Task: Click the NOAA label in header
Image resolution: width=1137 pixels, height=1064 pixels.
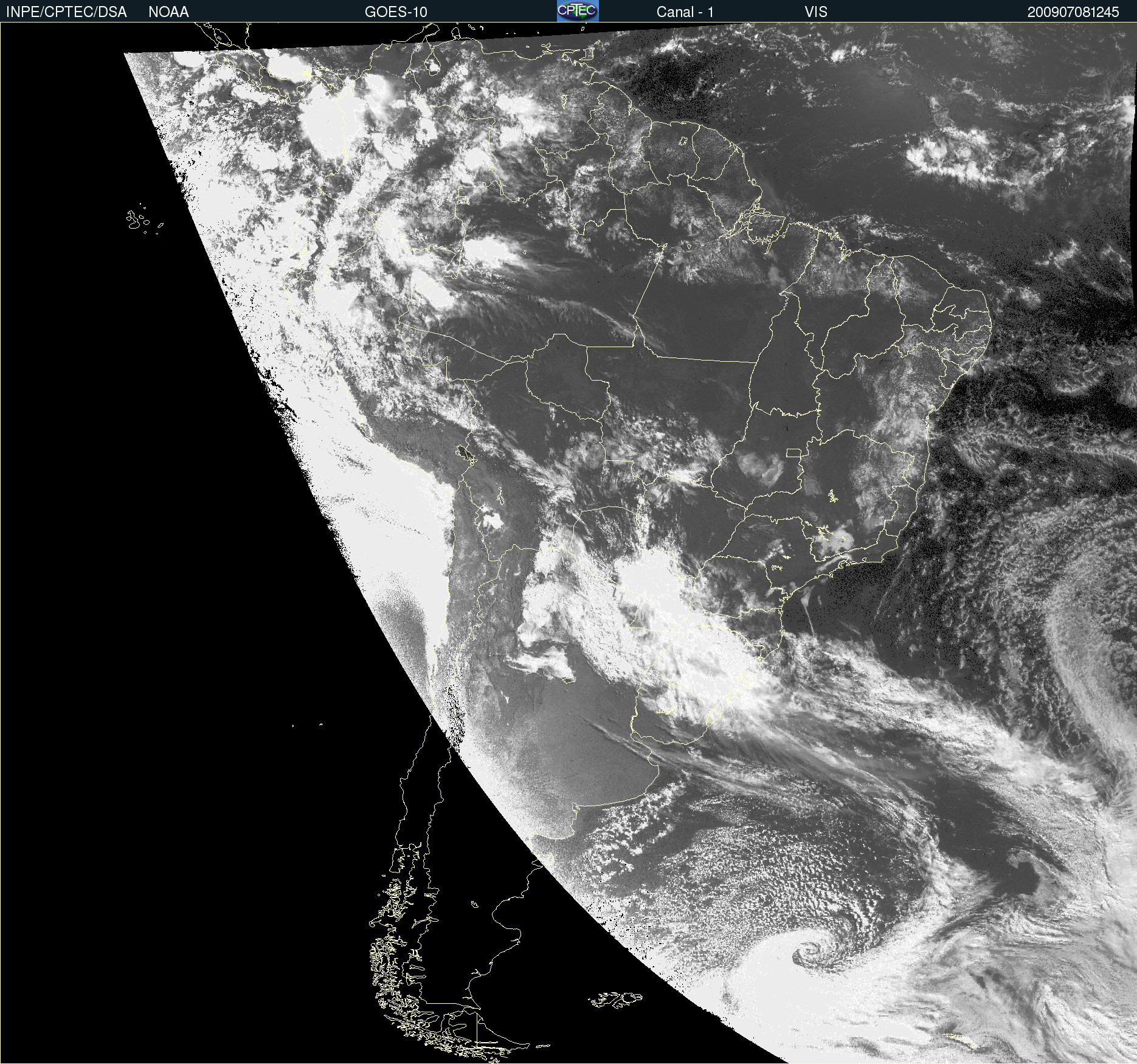Action: pyautogui.click(x=168, y=12)
